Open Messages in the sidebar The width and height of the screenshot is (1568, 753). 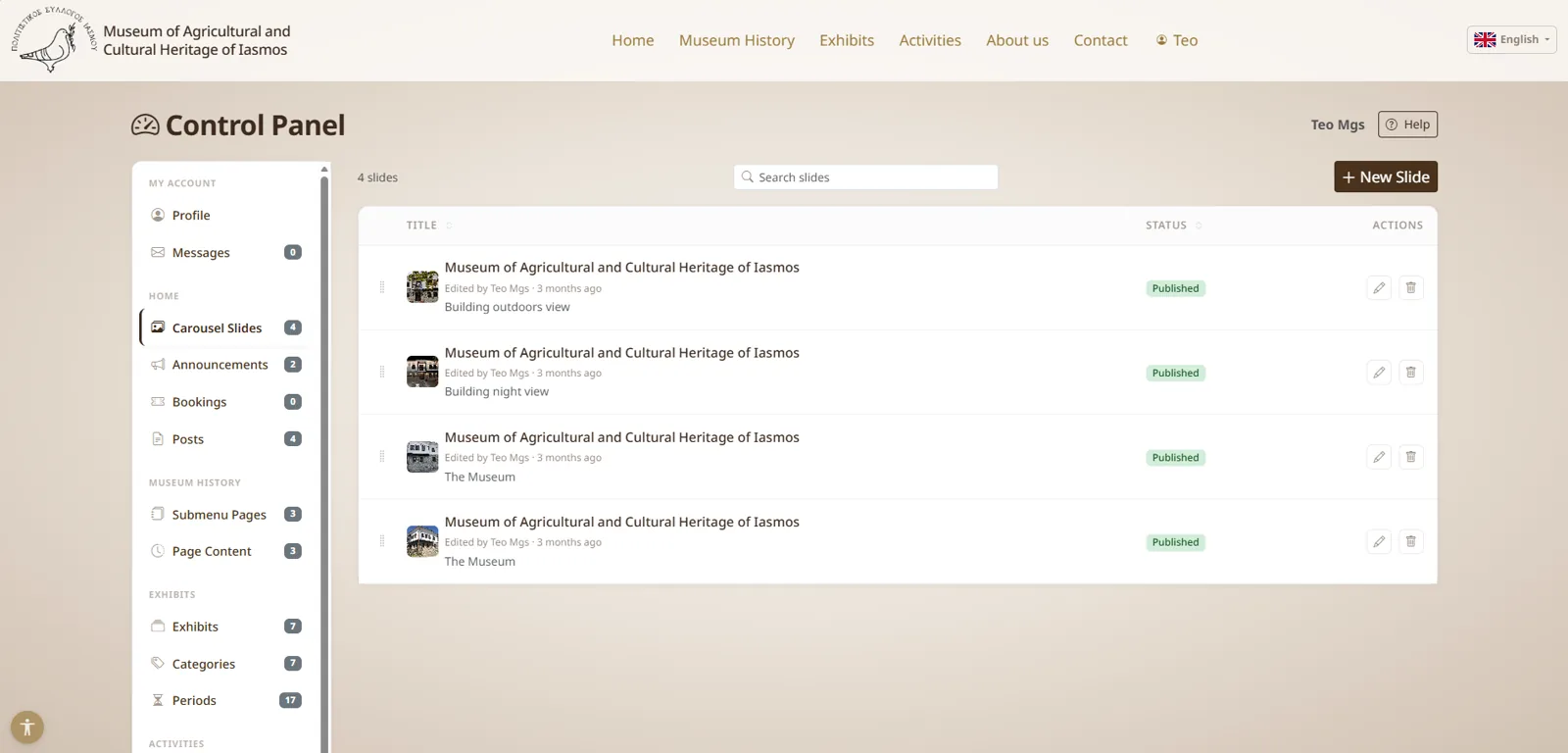[x=225, y=253]
